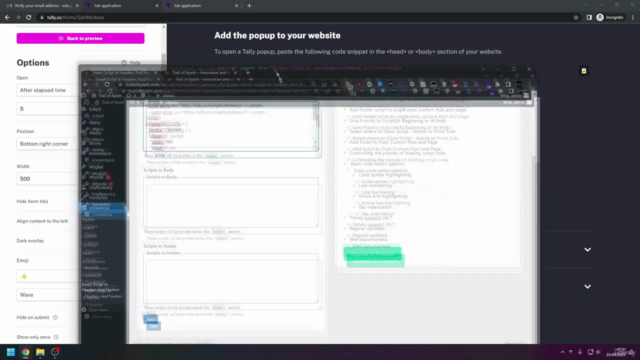This screenshot has width=640, height=360.
Task: Click the Align content to the left label
Action: (42, 221)
